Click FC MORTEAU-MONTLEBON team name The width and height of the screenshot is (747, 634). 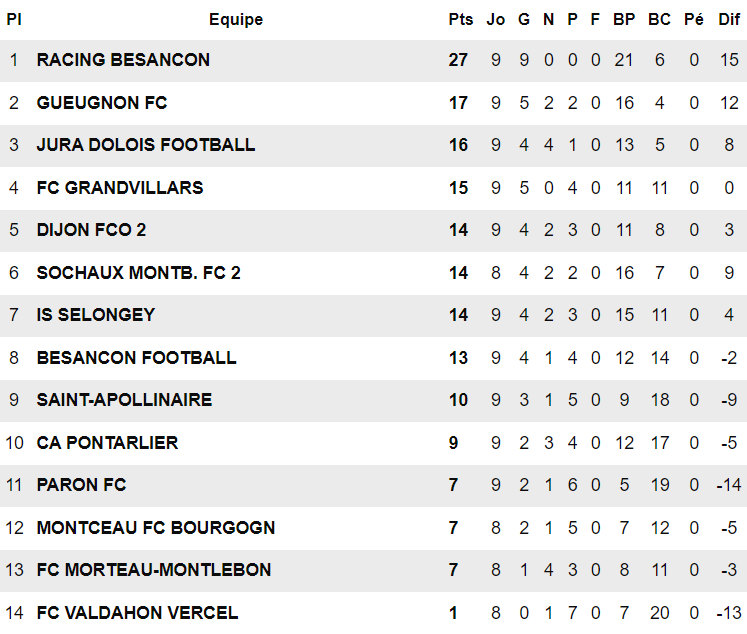click(x=154, y=570)
